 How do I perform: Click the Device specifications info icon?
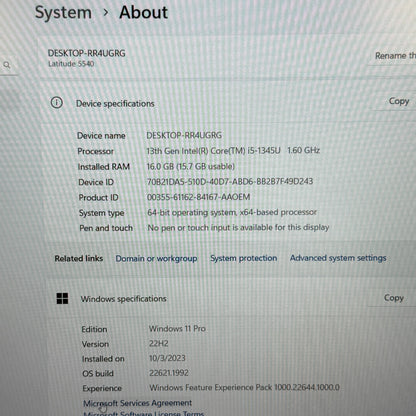pos(56,102)
